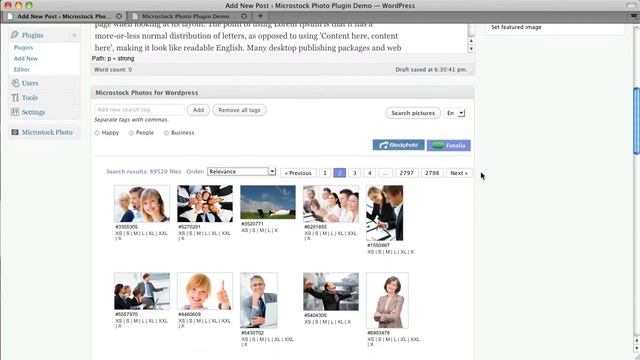Select thumbnail #1550987 of business couple
Image resolution: width=640 pixels, height=360 pixels.
pyautogui.click(x=384, y=213)
